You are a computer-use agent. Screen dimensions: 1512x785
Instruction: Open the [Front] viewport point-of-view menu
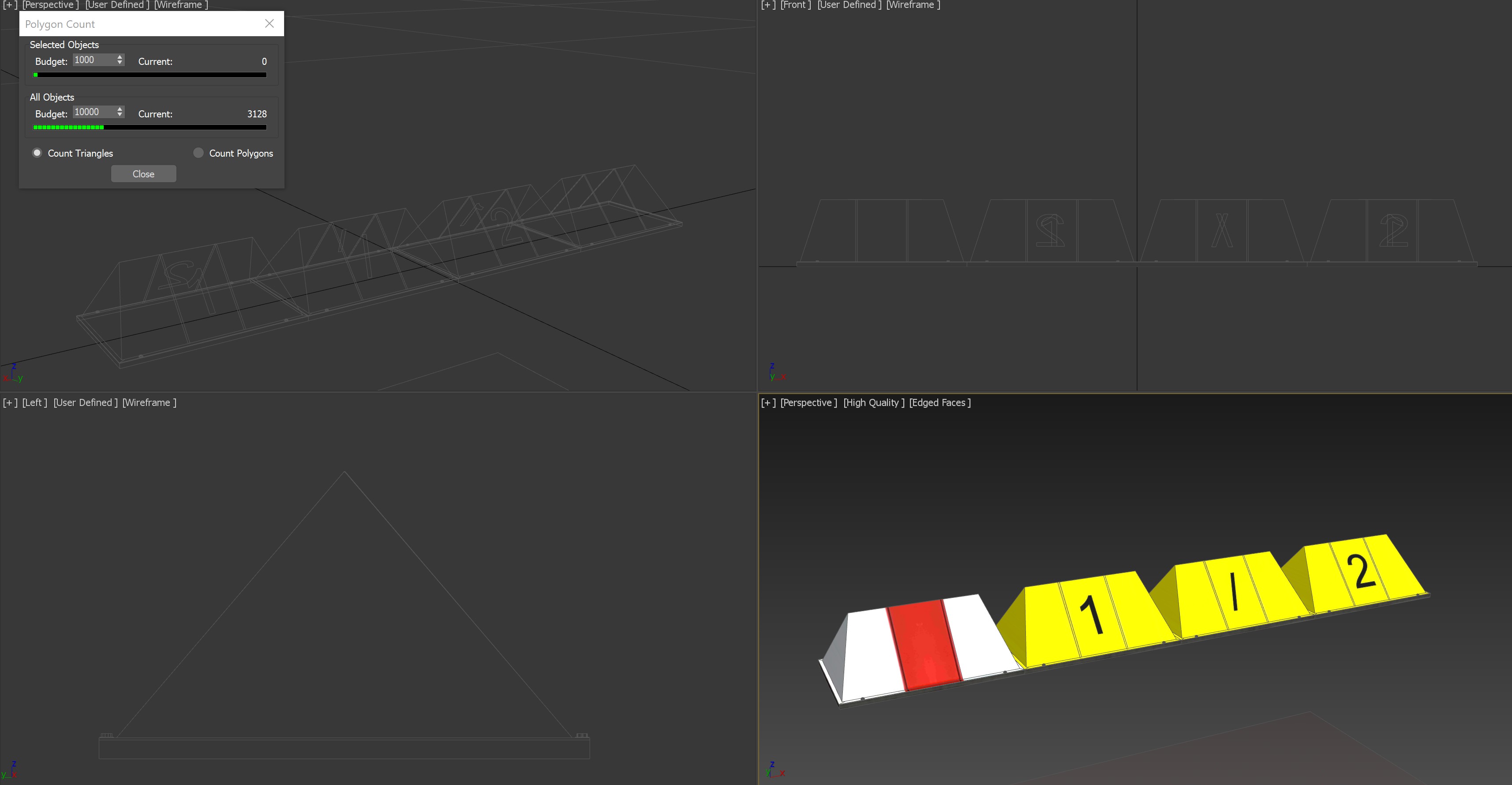click(795, 5)
